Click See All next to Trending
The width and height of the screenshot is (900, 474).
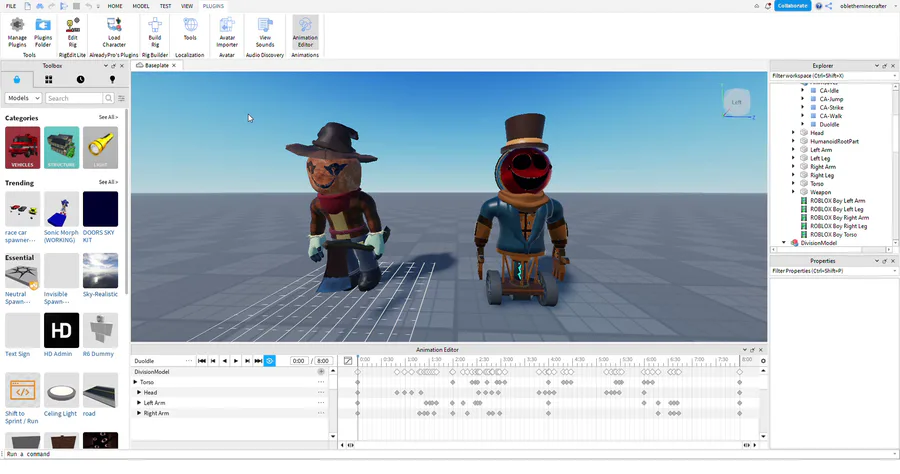pyautogui.click(x=108, y=182)
